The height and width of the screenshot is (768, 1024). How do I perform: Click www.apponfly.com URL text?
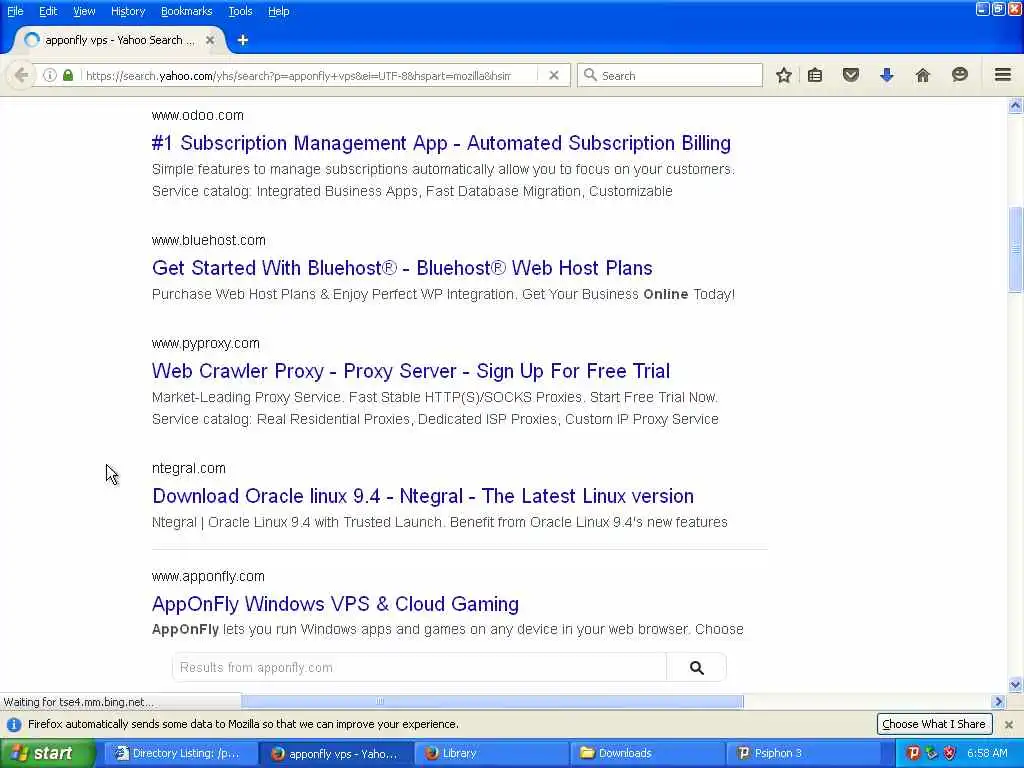click(208, 576)
